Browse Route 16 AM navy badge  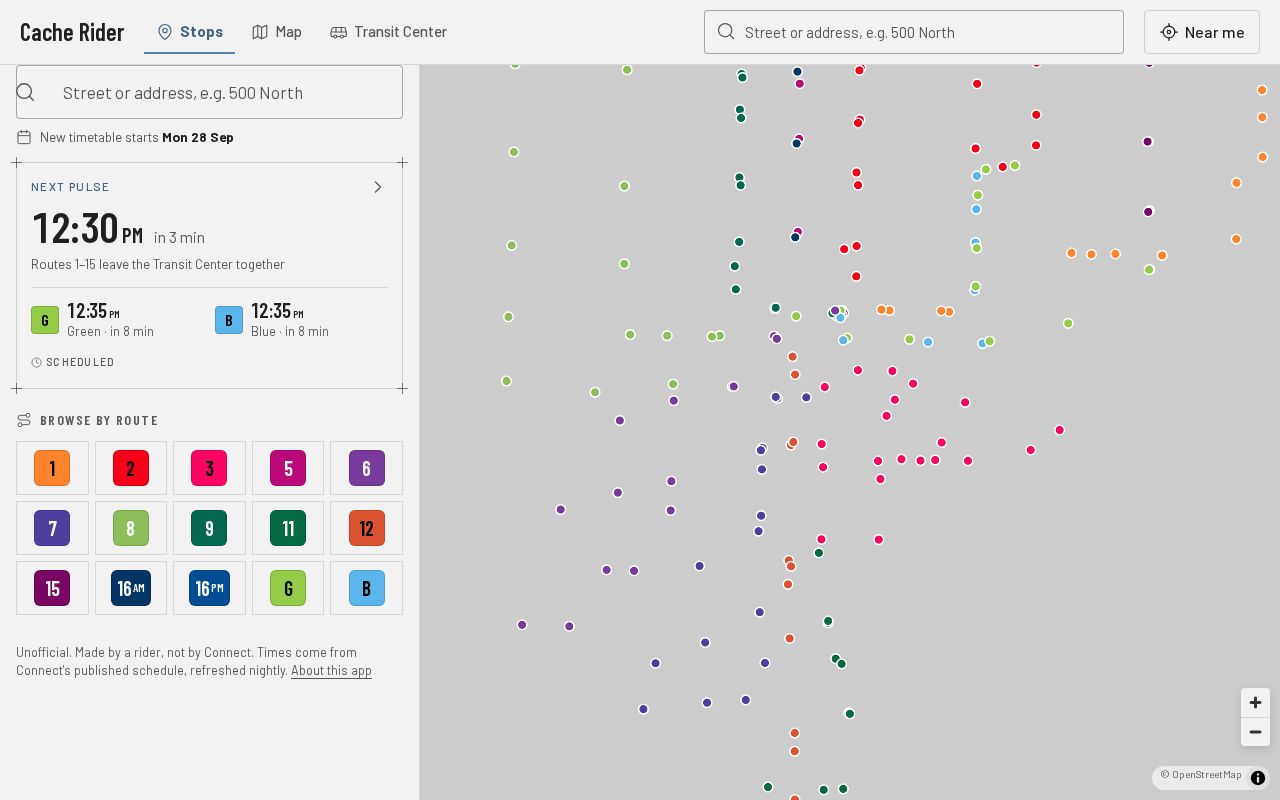point(131,588)
